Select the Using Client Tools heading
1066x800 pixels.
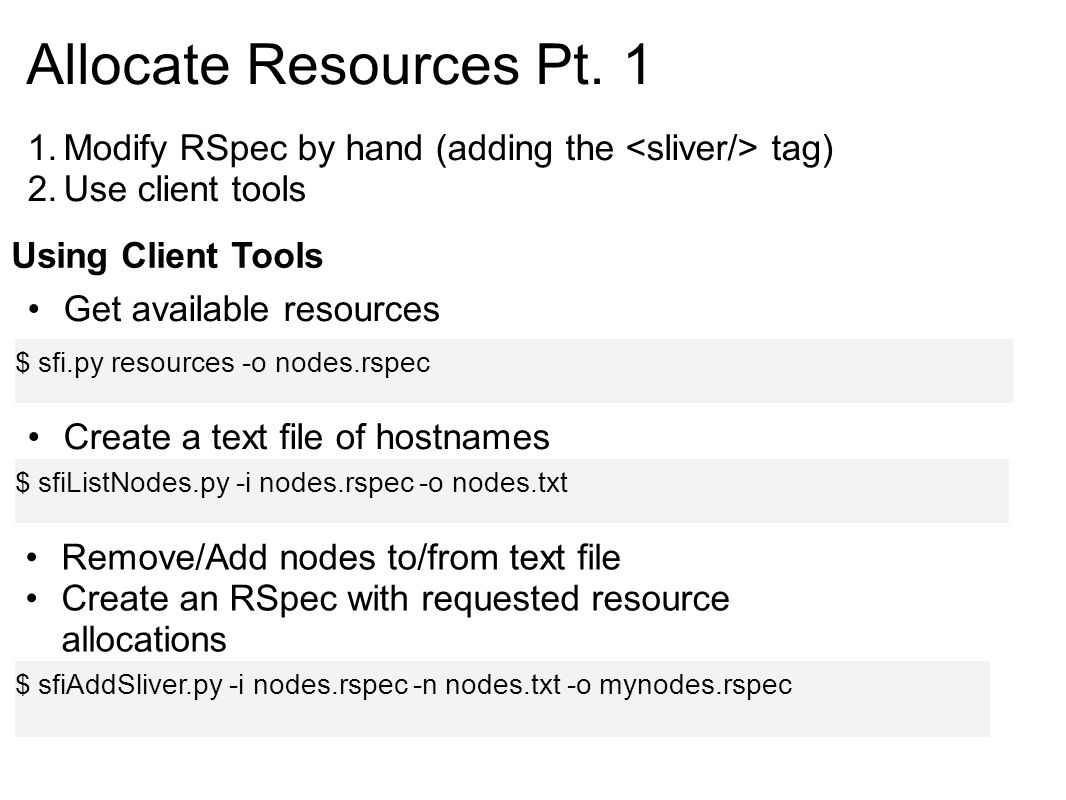pos(167,257)
